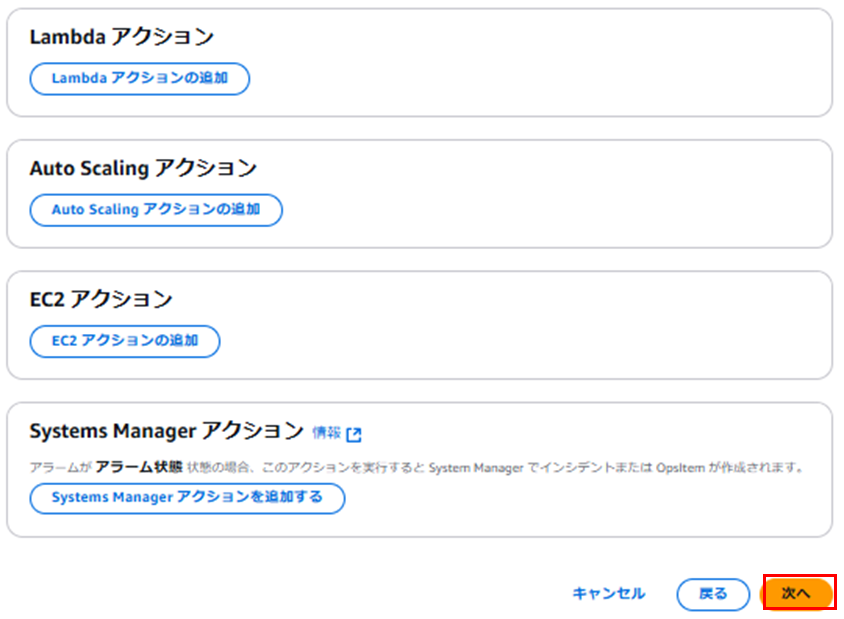Click the external link icon beside 情報

point(354,434)
